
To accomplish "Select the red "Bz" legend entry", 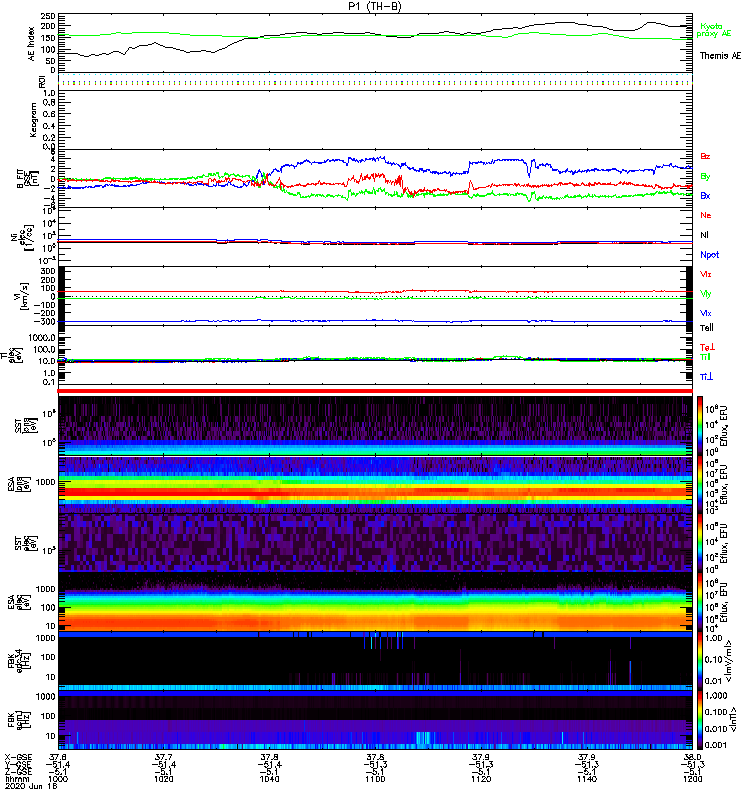I will point(705,156).
